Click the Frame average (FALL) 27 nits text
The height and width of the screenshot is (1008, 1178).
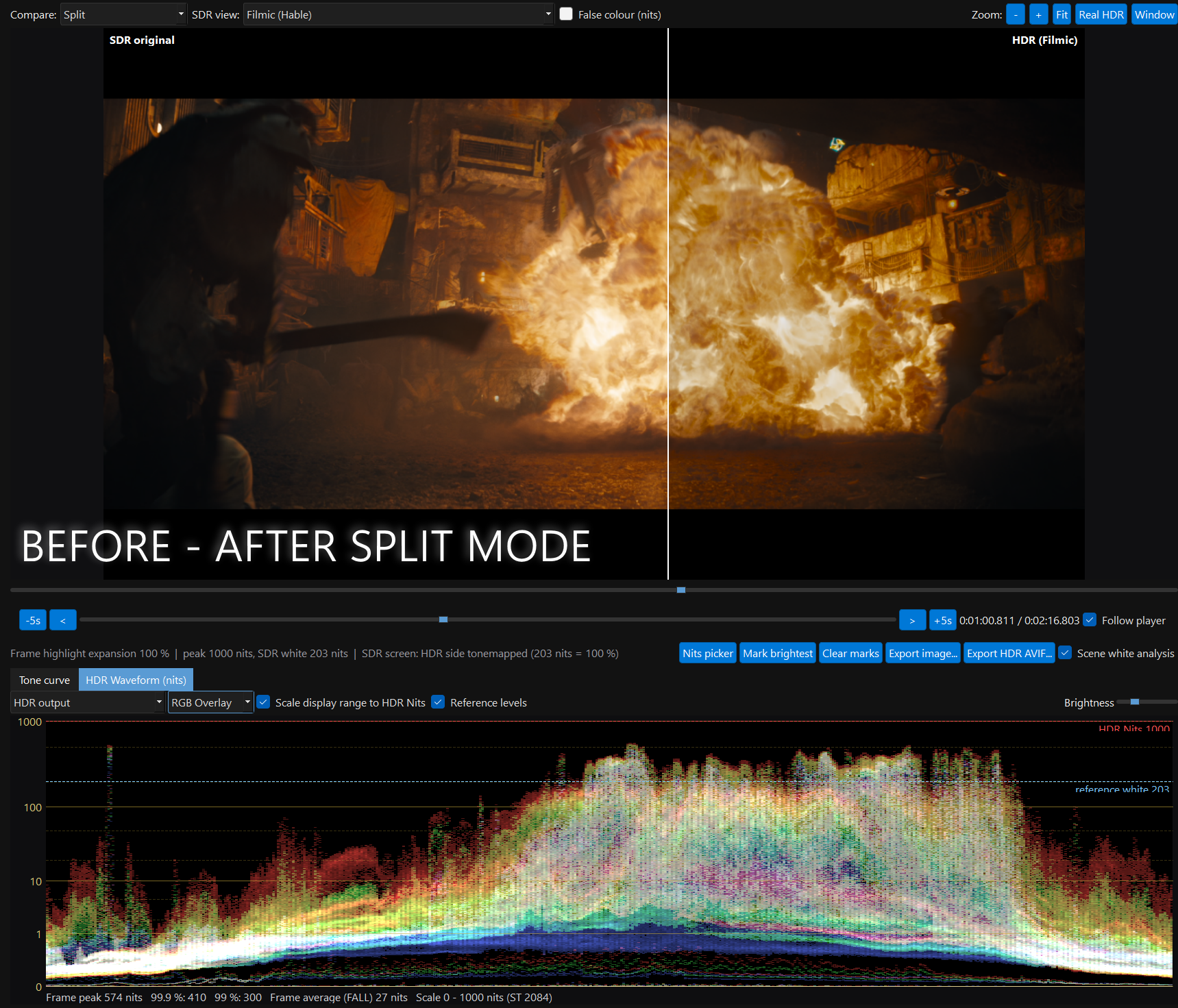tap(339, 997)
